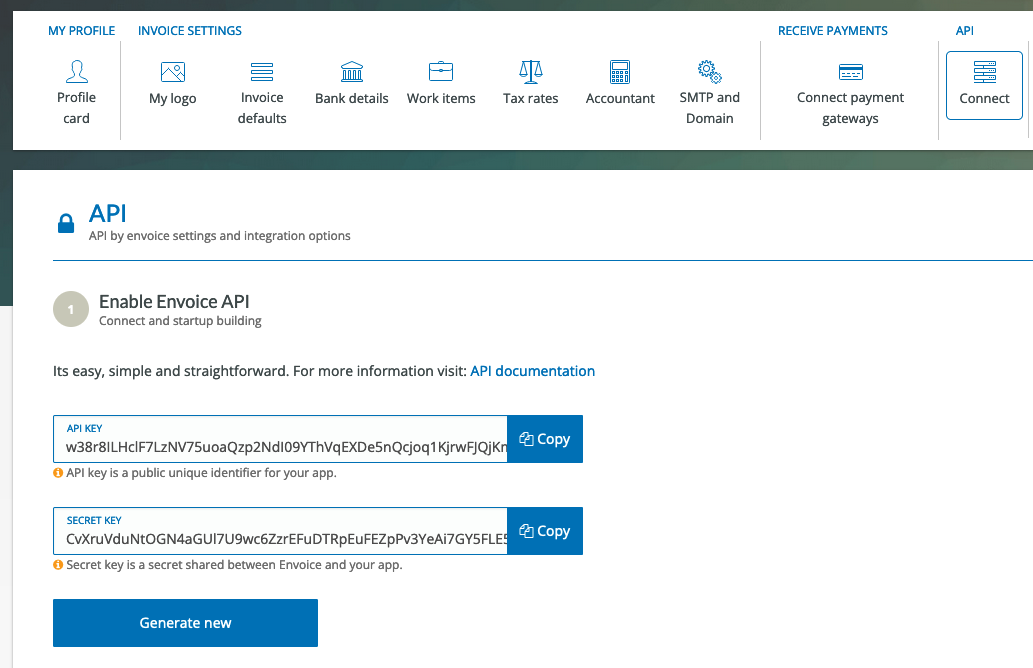
Task: Click the API Connect server icon
Action: tap(984, 72)
